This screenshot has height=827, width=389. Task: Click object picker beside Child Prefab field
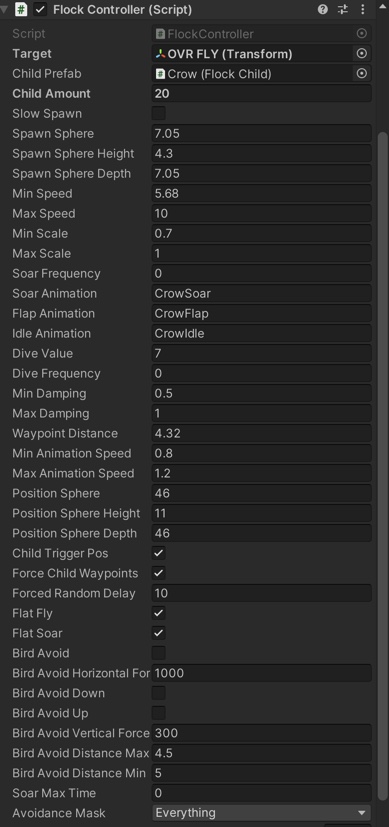tap(362, 73)
